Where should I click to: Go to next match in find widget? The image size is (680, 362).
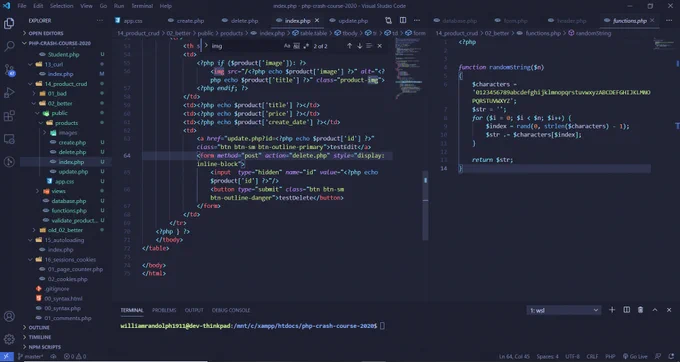click(x=359, y=46)
